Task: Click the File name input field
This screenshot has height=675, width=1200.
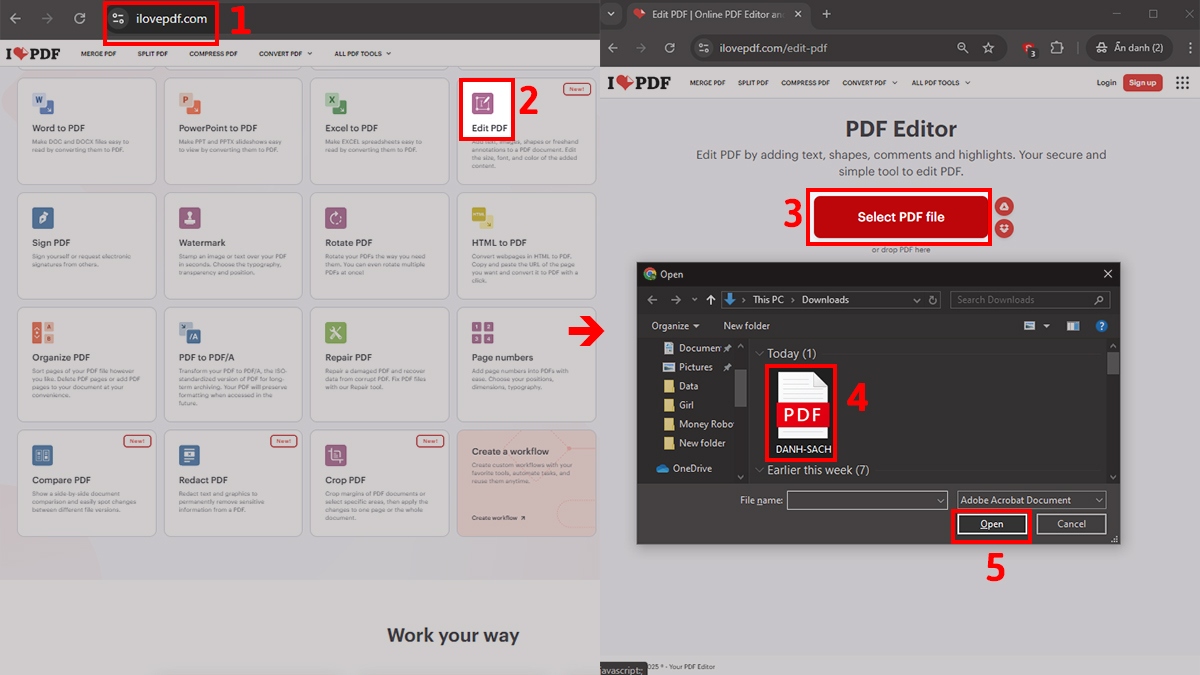Action: 867,500
